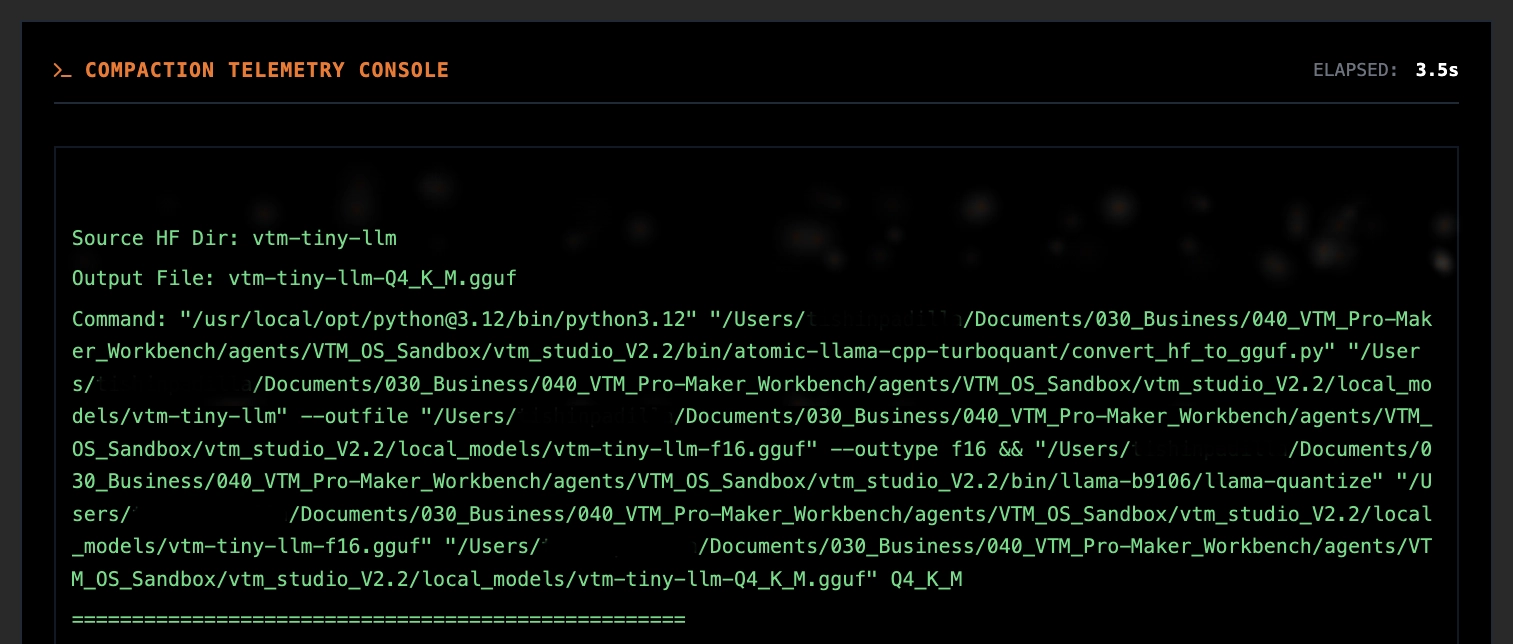Click the "Source HF Dir: vtm-tiny-llm" line
This screenshot has width=1513, height=644.
pyautogui.click(x=234, y=238)
